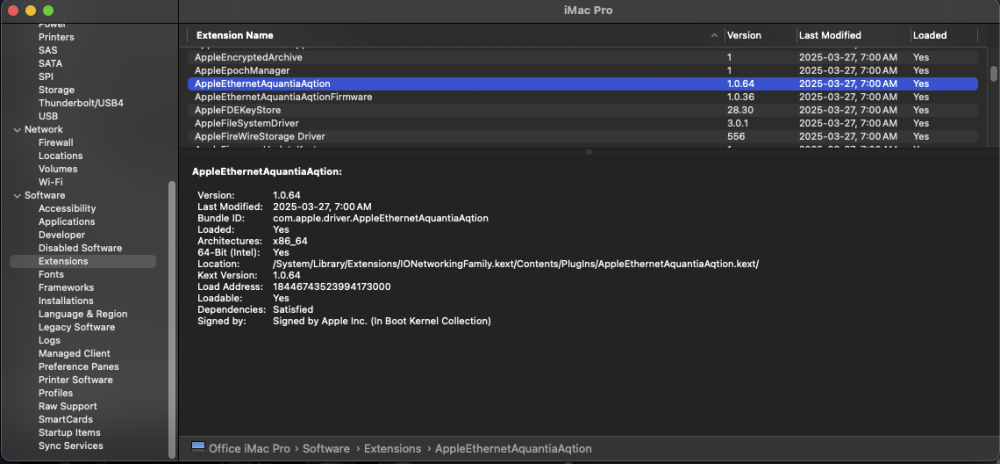Click the split pane divider handle dot
1000x464 pixels.
click(589, 152)
